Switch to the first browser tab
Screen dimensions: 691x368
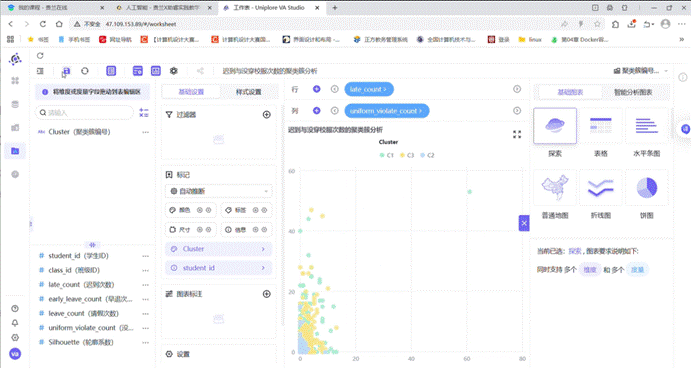click(56, 8)
